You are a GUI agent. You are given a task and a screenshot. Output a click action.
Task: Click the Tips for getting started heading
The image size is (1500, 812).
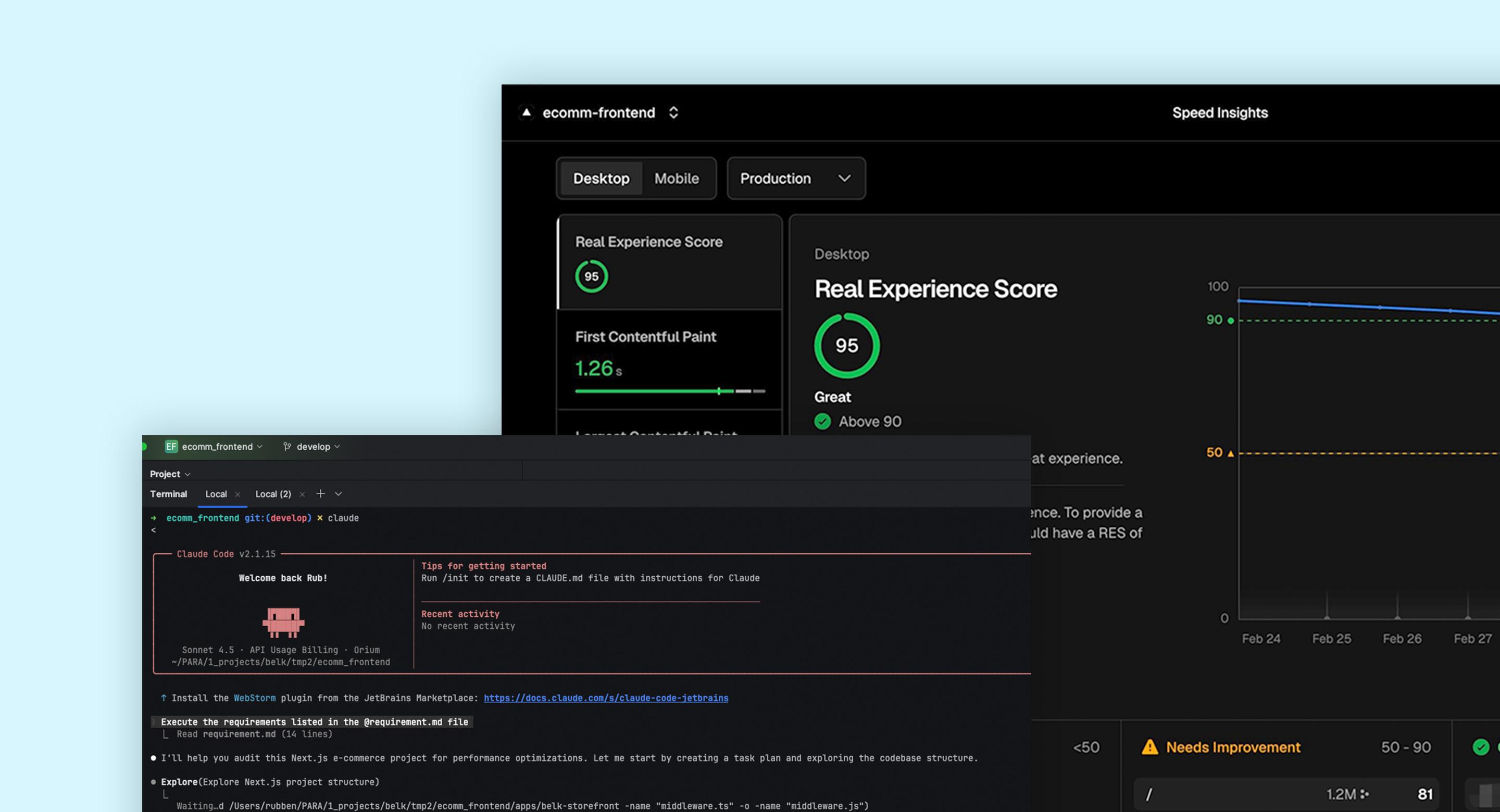point(483,566)
